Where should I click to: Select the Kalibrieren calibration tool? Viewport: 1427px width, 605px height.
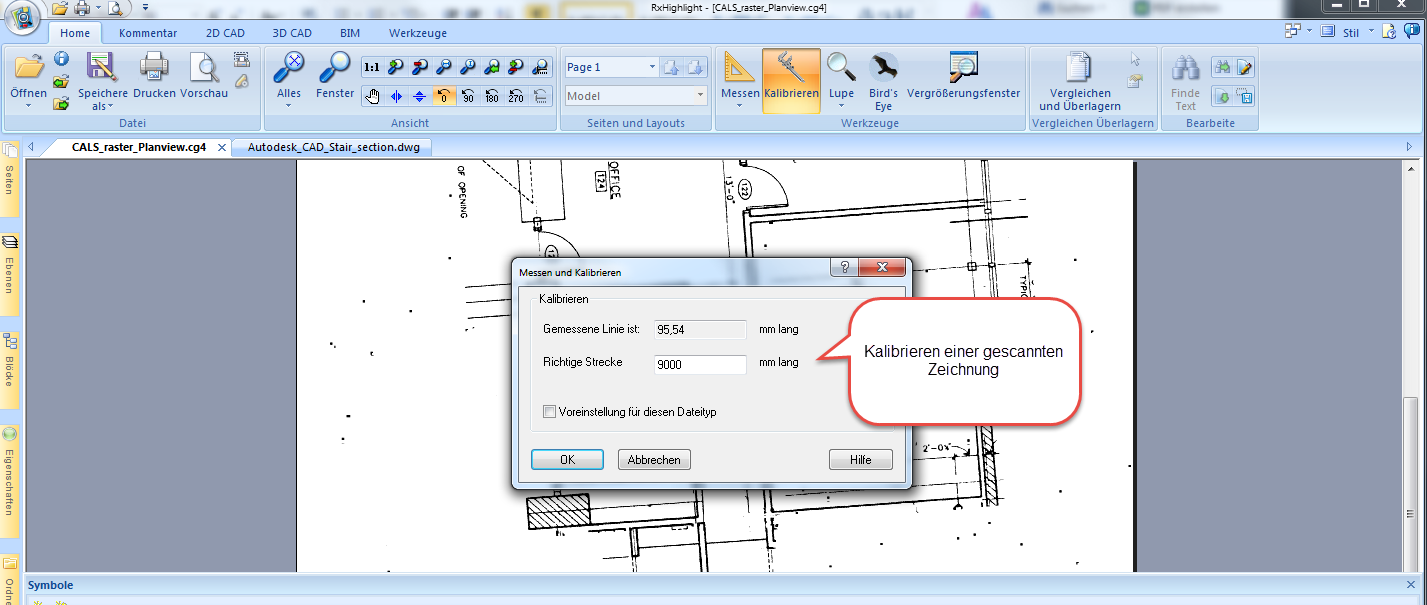(791, 78)
